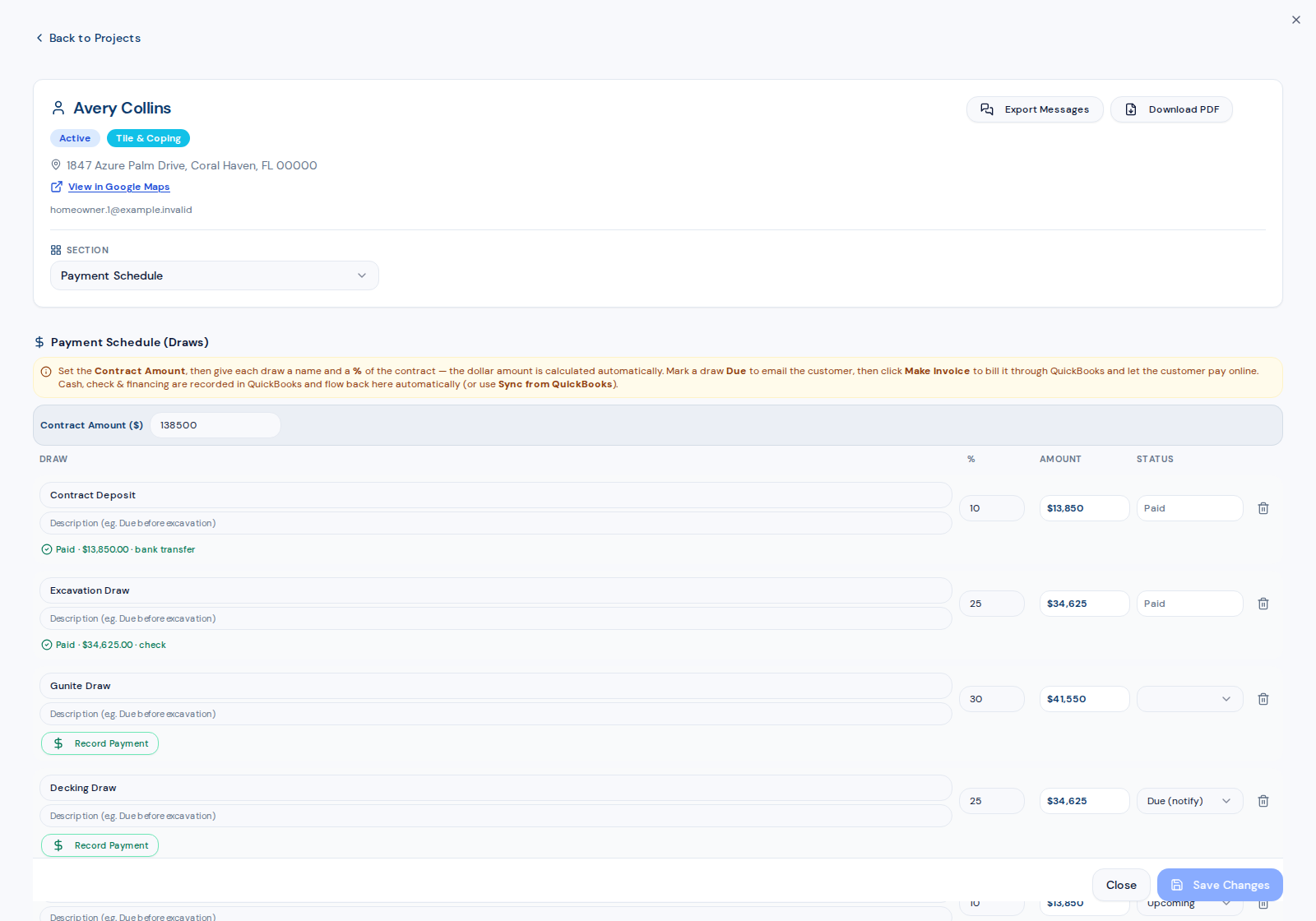Click the Gunite Draw name field
The image size is (1316, 921).
click(496, 686)
